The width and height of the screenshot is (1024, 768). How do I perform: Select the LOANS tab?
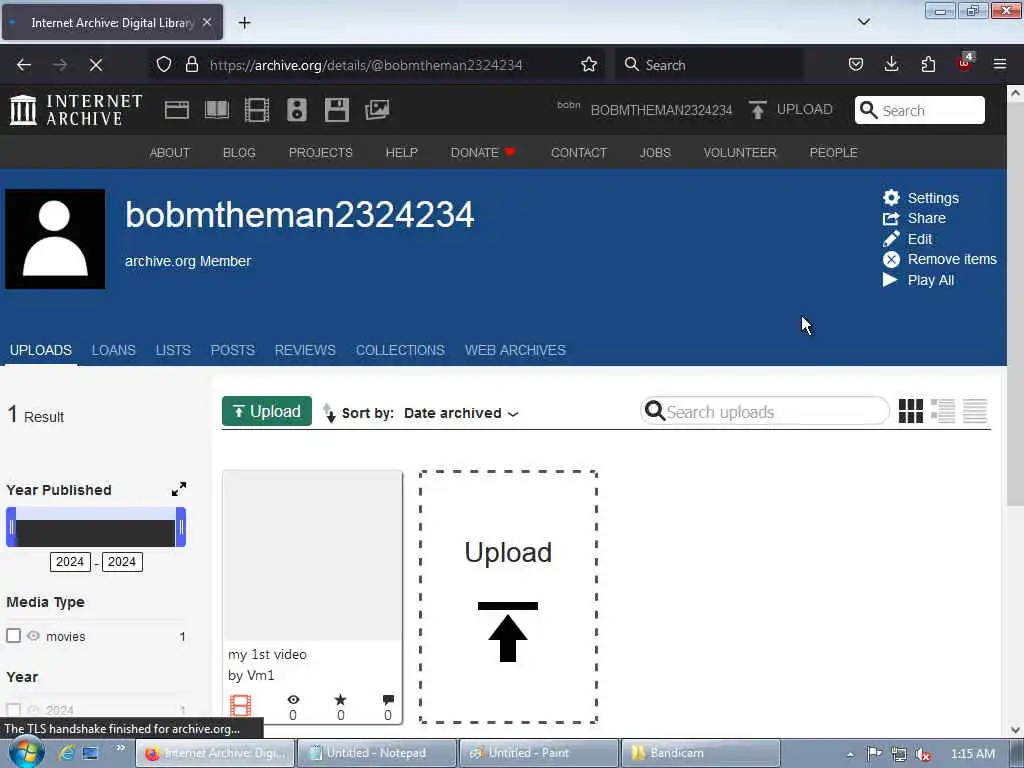point(114,350)
